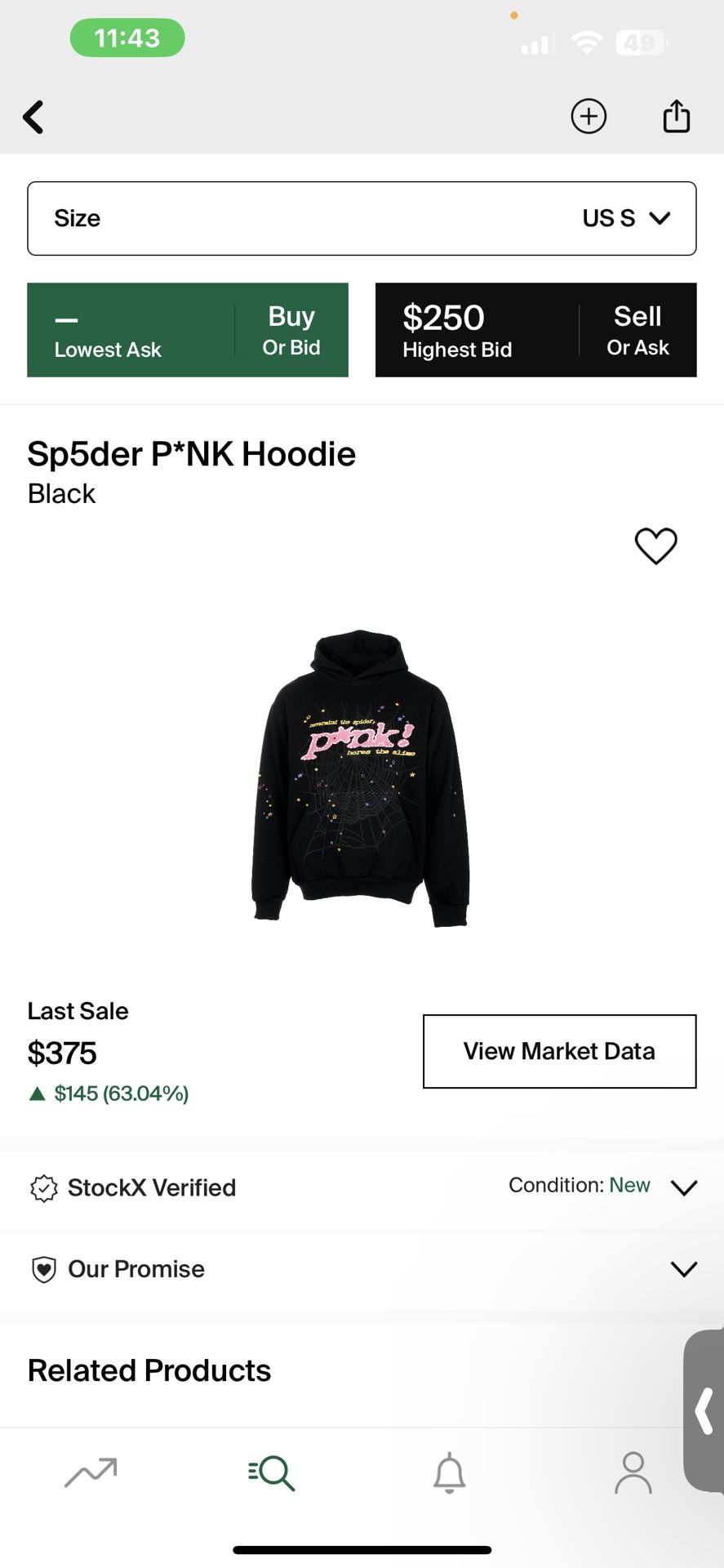The width and height of the screenshot is (724, 1568).
Task: Expand the Condition: New section
Action: tap(682, 1187)
